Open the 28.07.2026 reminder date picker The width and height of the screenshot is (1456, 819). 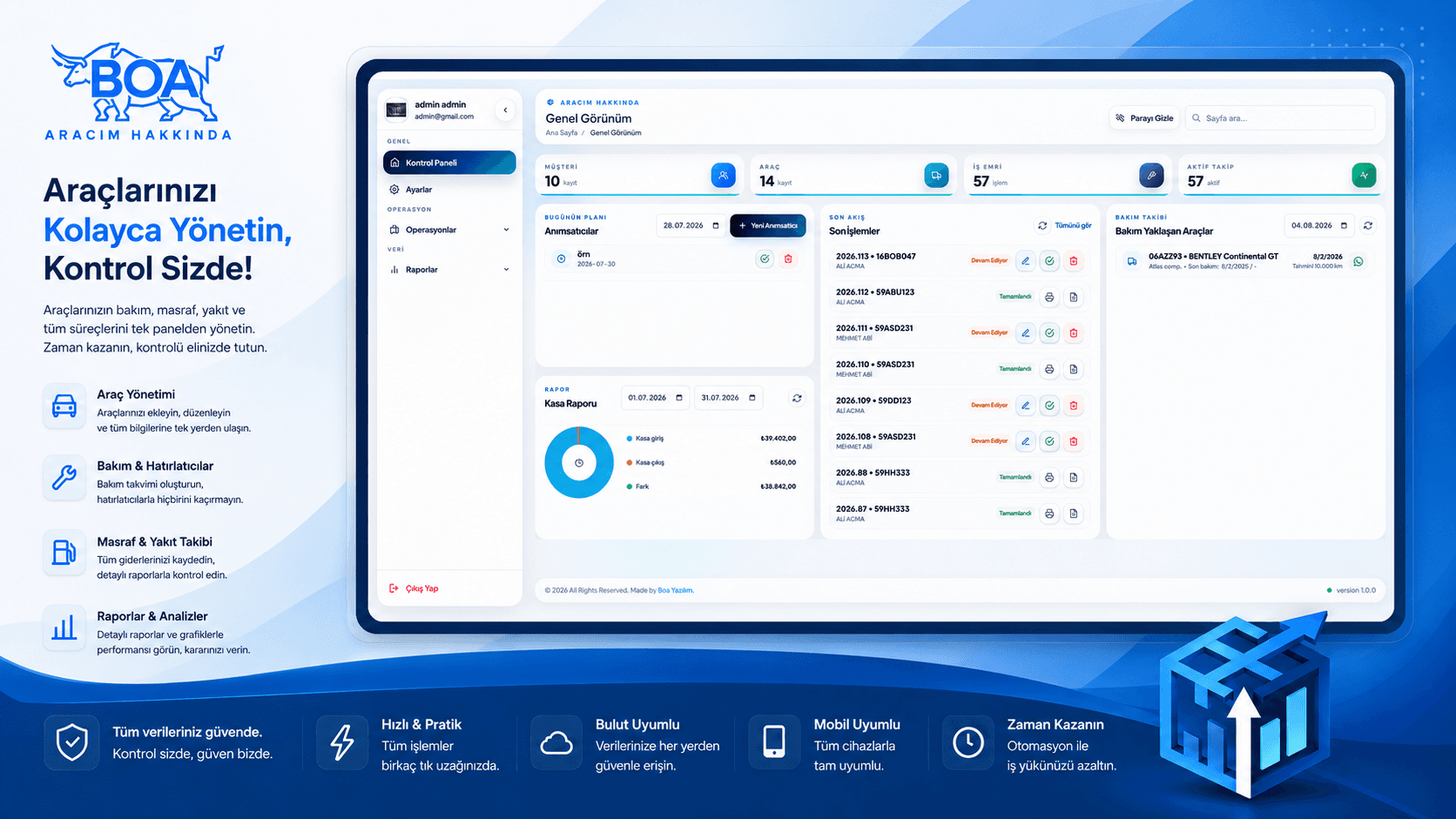691,225
